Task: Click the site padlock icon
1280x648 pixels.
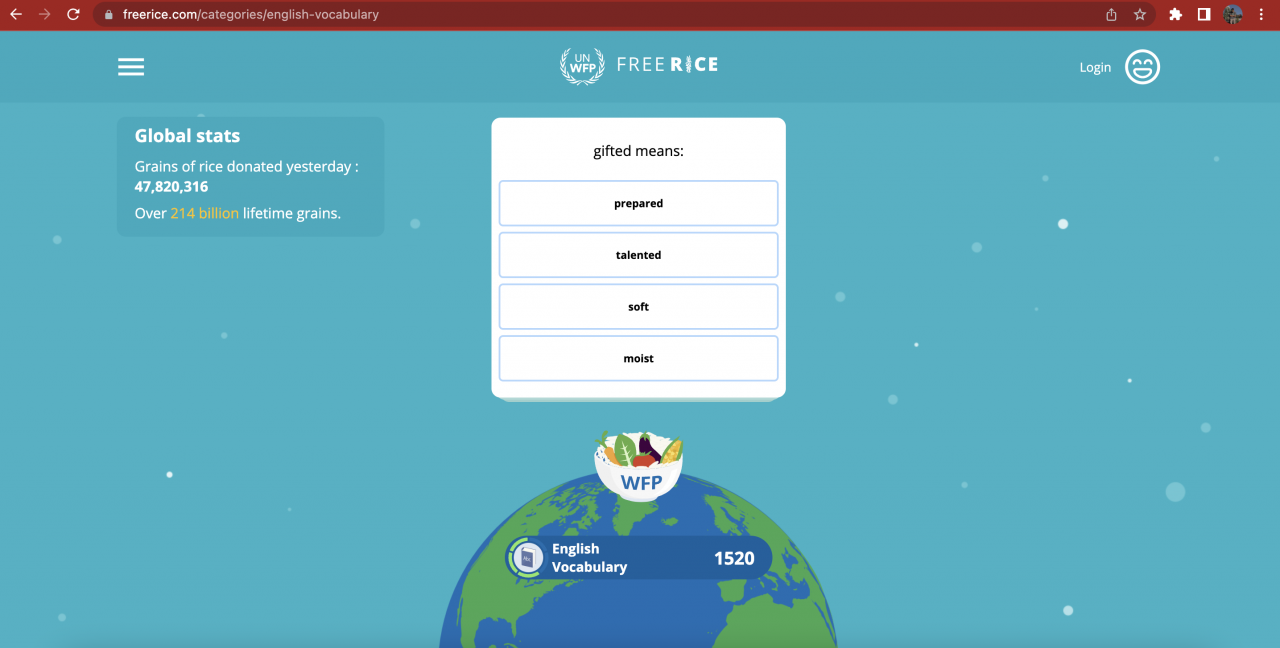Action: [108, 15]
